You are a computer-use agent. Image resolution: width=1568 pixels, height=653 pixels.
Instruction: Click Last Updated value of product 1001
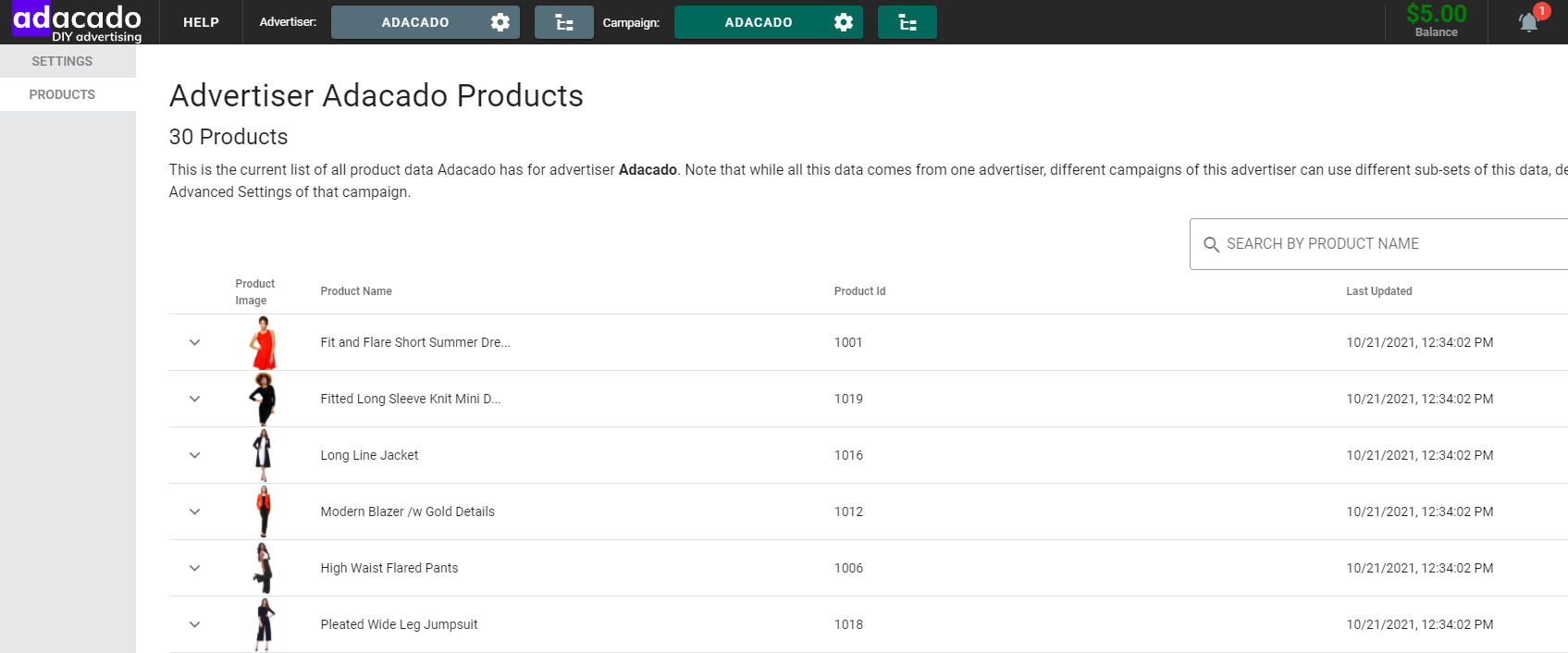(x=1419, y=342)
